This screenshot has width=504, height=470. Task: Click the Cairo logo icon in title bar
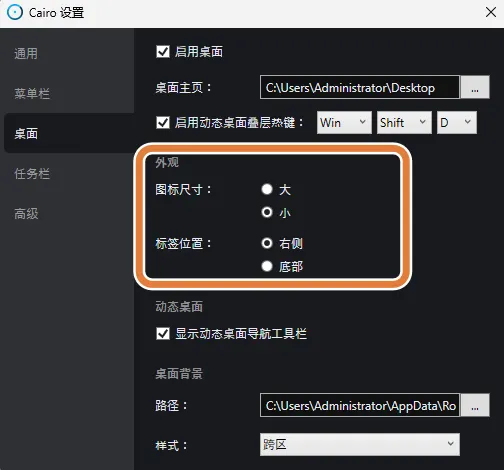point(15,13)
